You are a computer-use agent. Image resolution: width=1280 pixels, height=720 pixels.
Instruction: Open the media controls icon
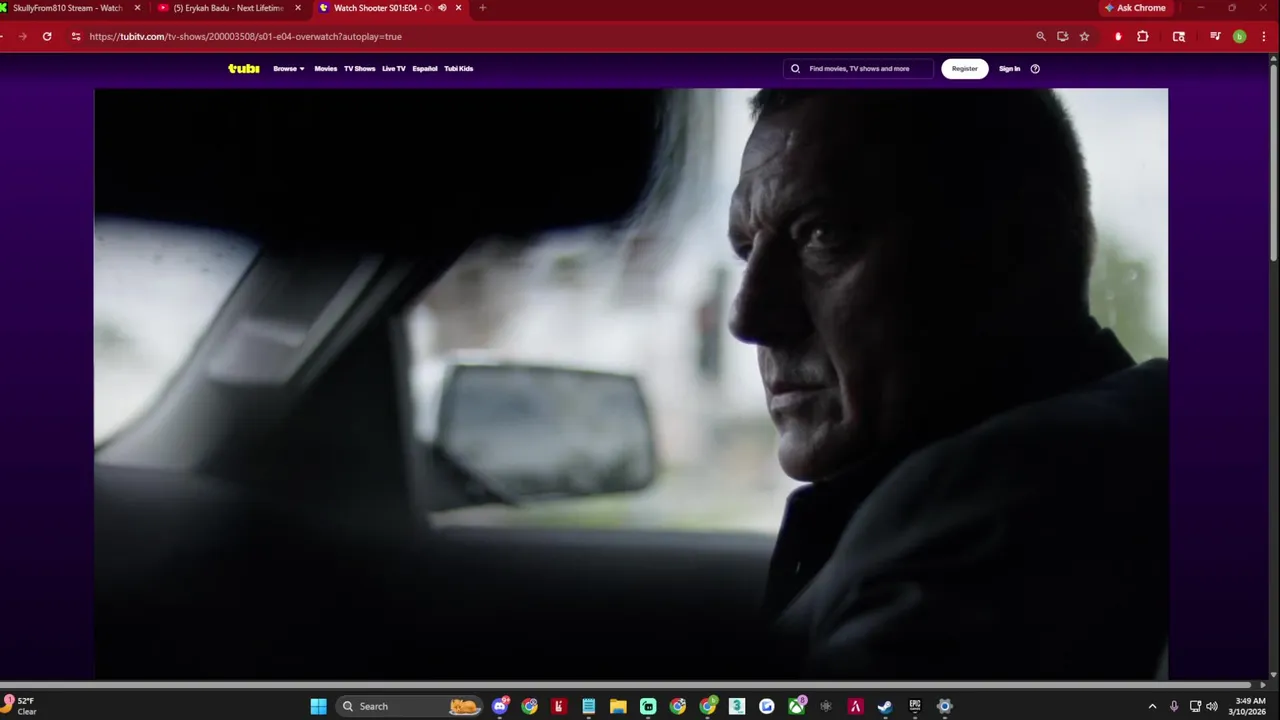tap(1215, 36)
